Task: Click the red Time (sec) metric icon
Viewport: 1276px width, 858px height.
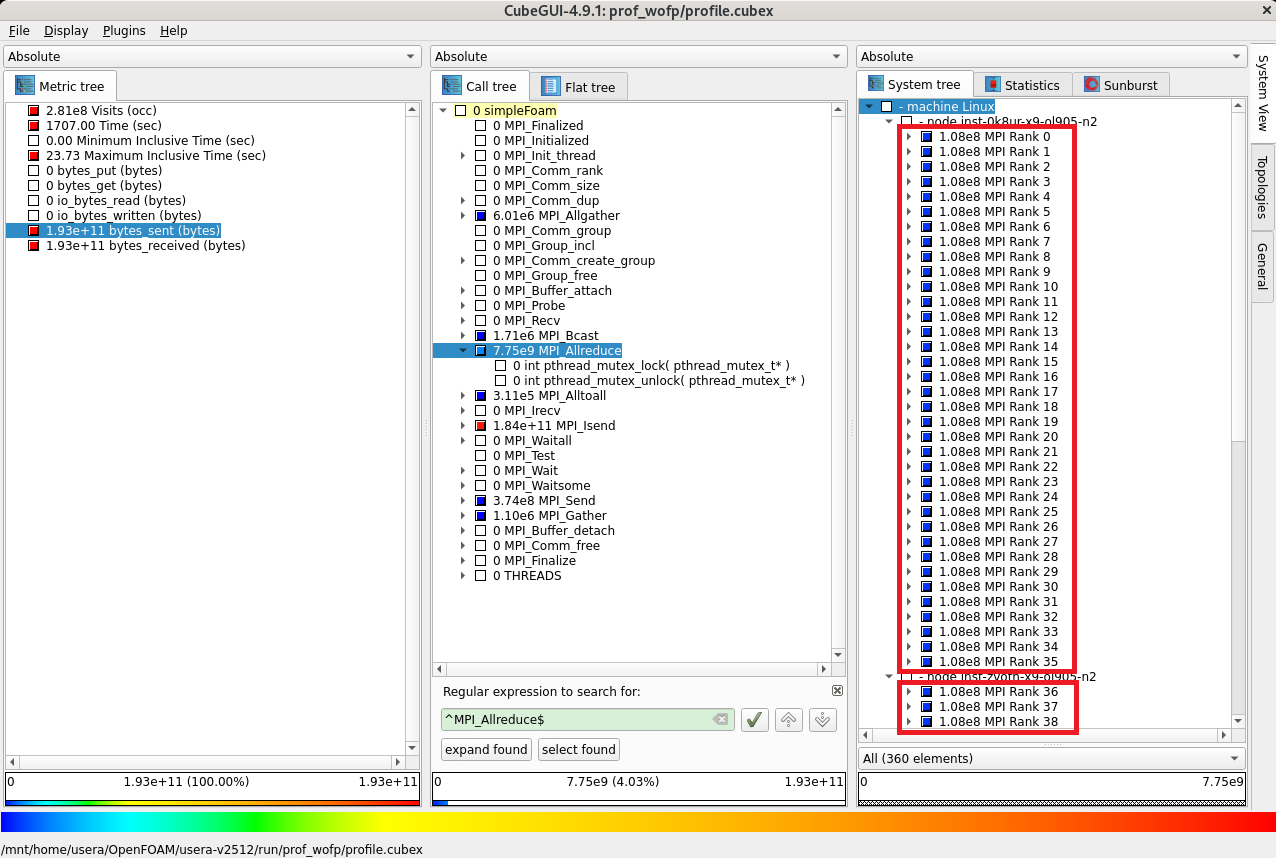Action: pos(34,126)
